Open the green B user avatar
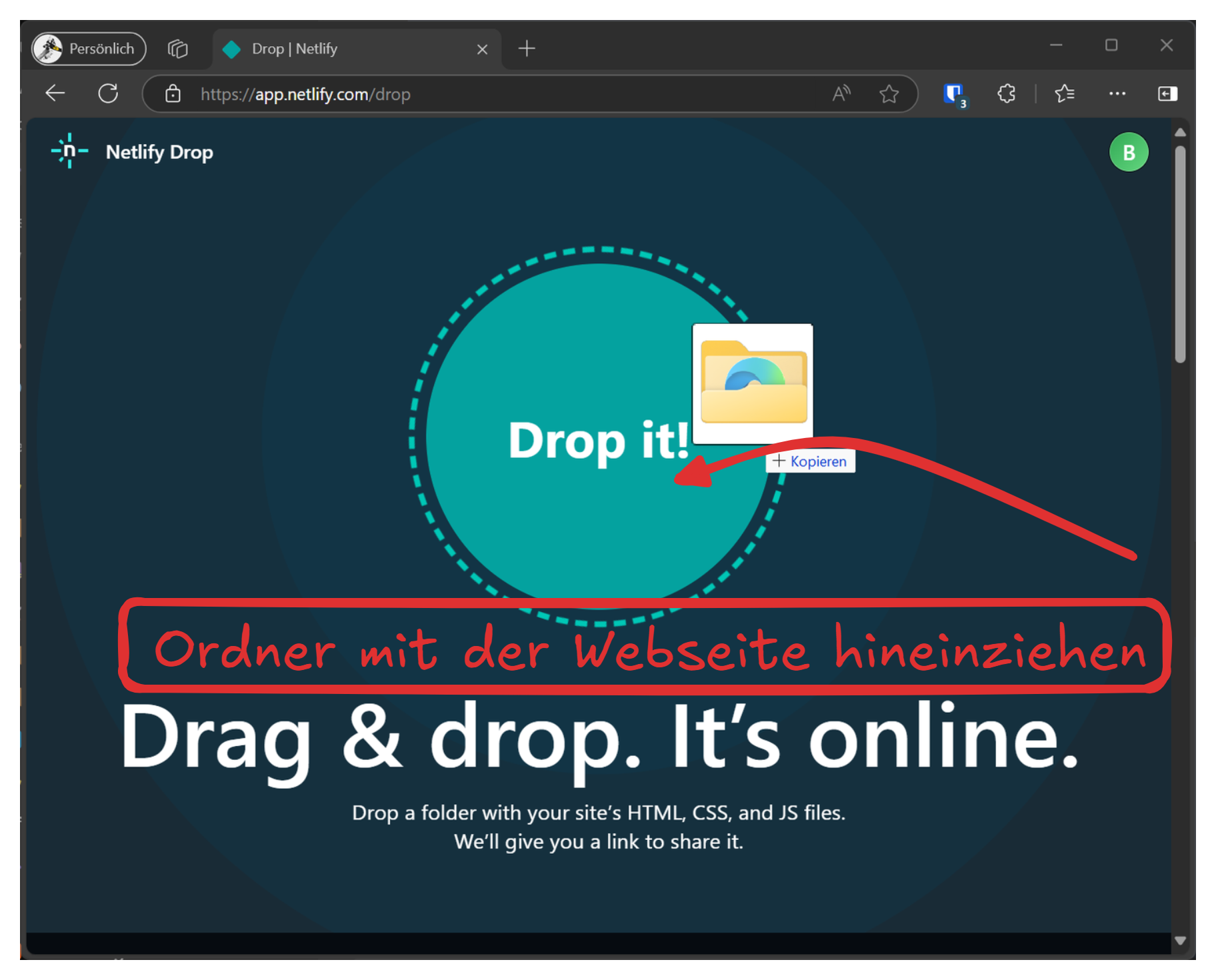This screenshot has width=1216, height=980. [x=1129, y=152]
